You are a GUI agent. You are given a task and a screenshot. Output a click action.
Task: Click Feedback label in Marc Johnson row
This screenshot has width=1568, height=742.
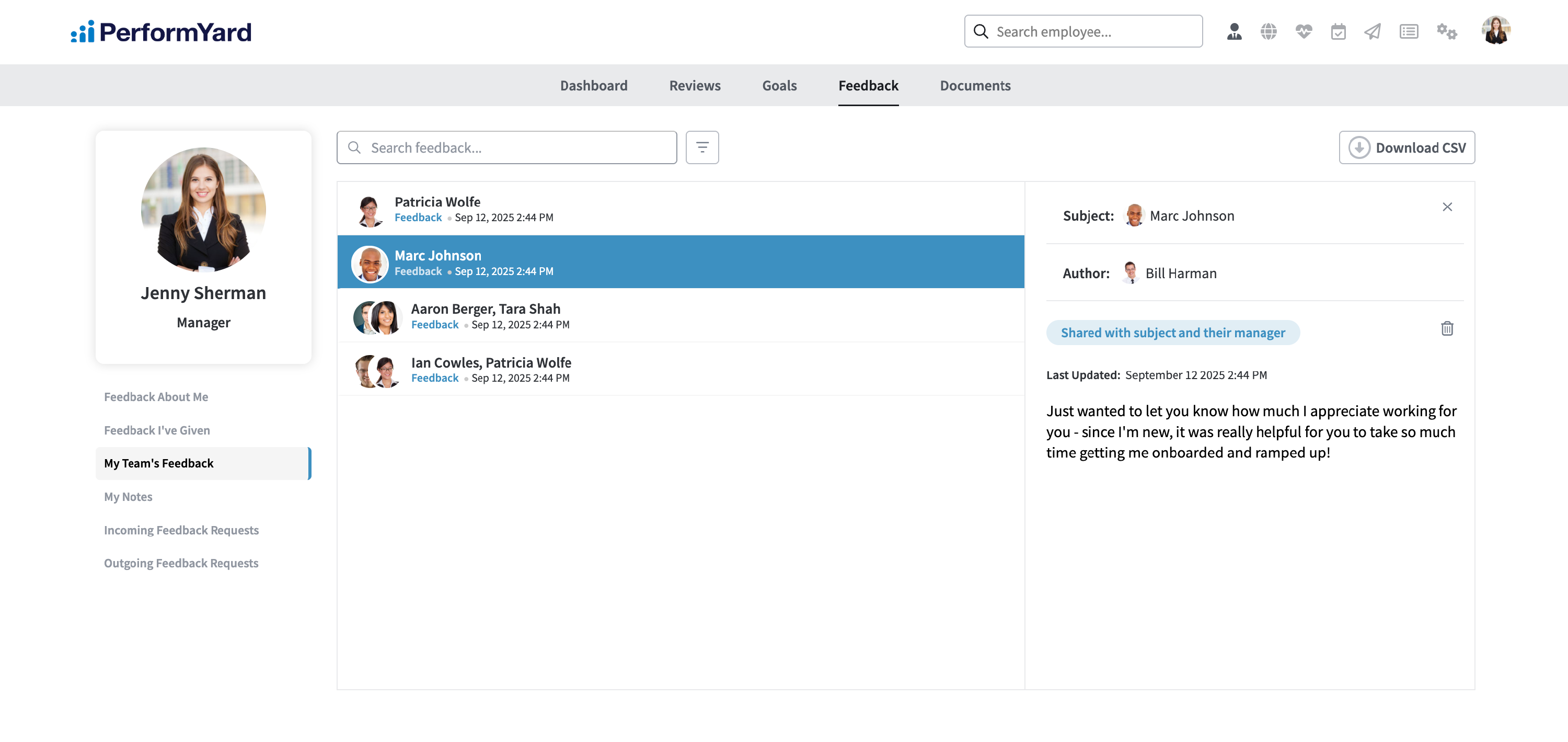(x=418, y=271)
